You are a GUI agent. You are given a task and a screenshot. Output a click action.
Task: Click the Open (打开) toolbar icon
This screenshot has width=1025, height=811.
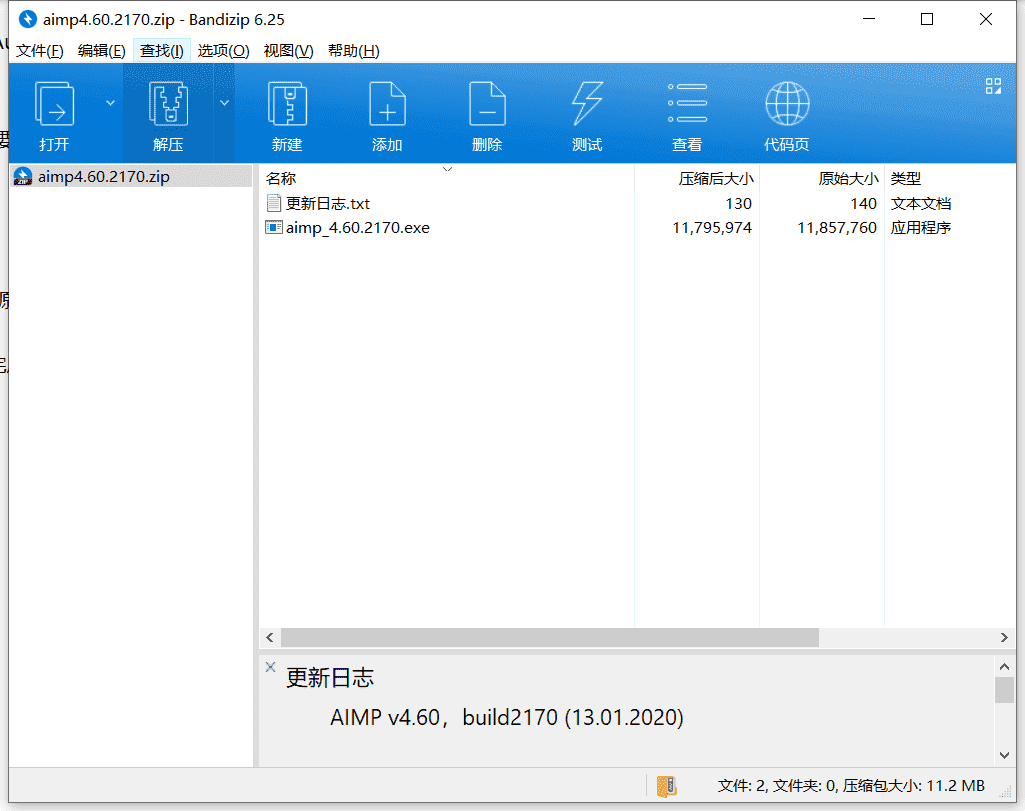point(54,104)
